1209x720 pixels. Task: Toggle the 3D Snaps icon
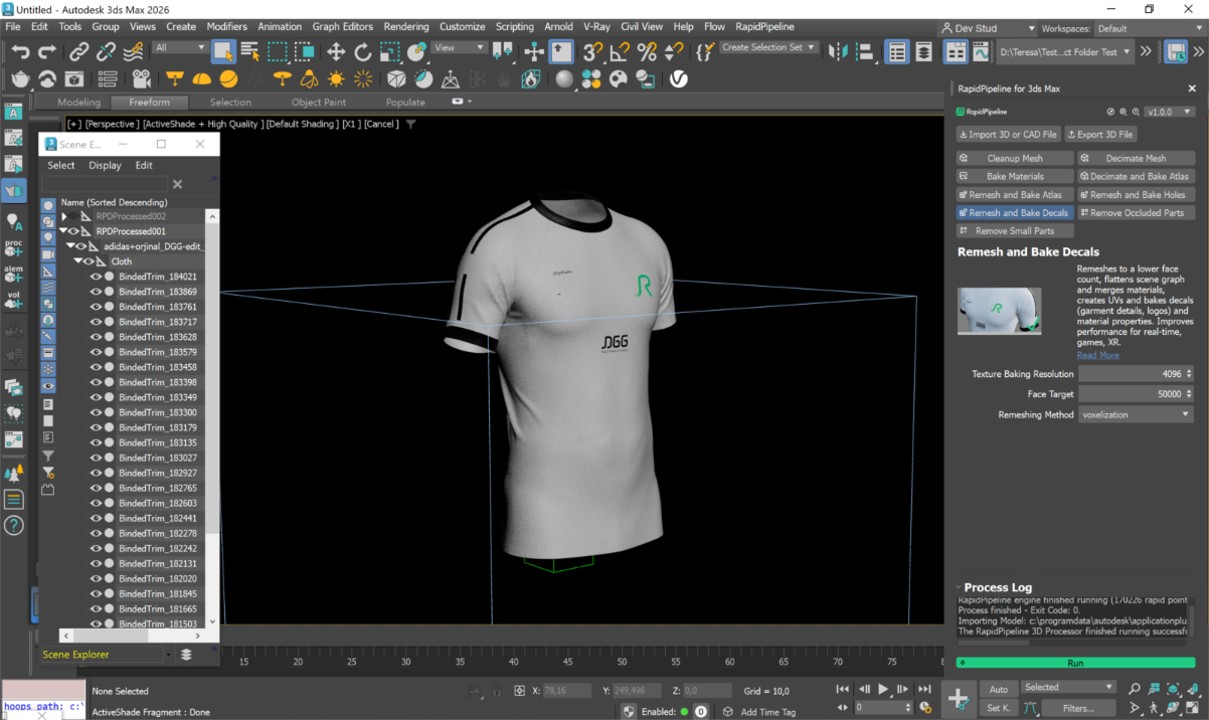(x=594, y=51)
